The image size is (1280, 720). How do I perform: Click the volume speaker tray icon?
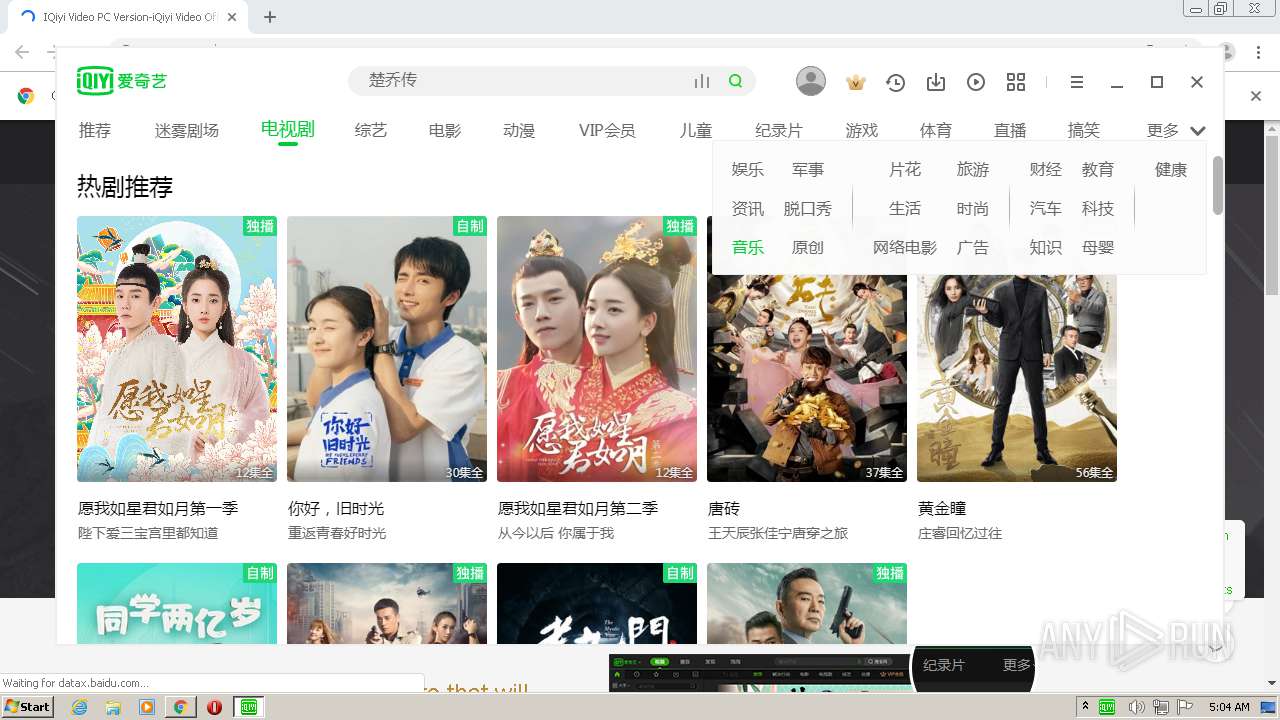click(x=1138, y=707)
